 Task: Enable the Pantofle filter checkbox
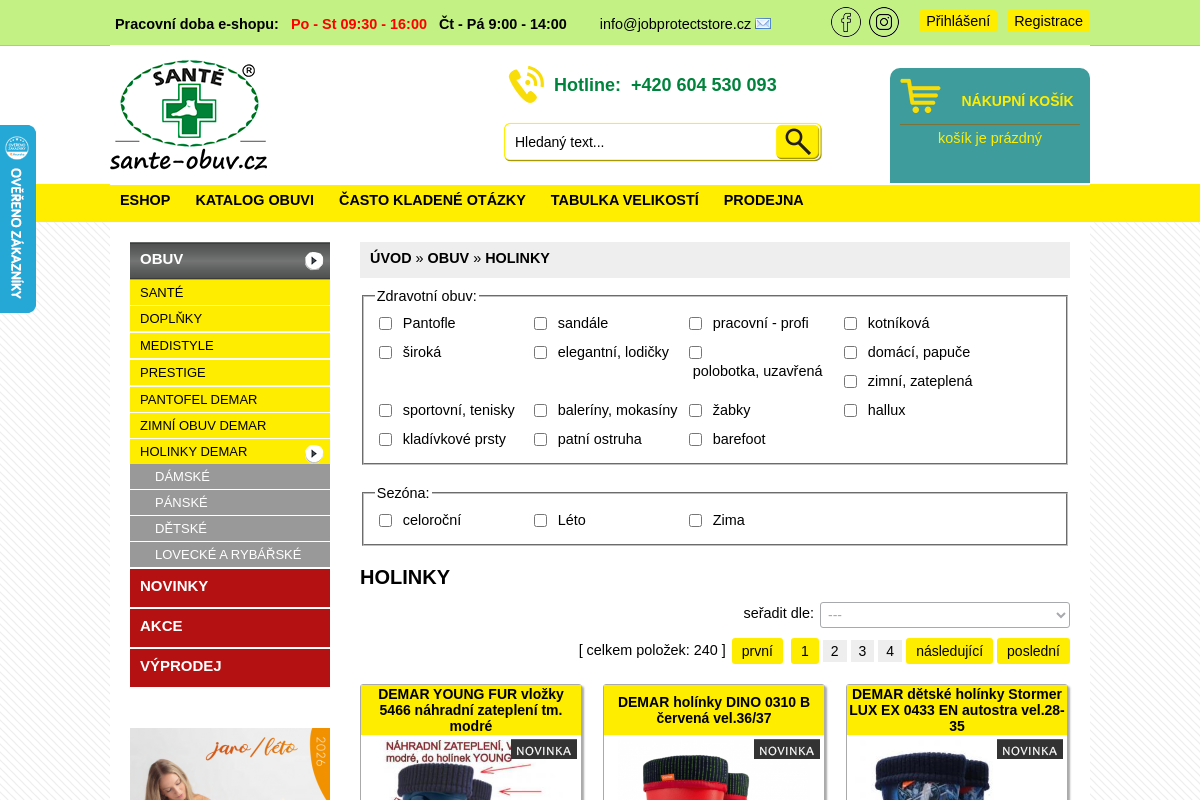point(385,323)
